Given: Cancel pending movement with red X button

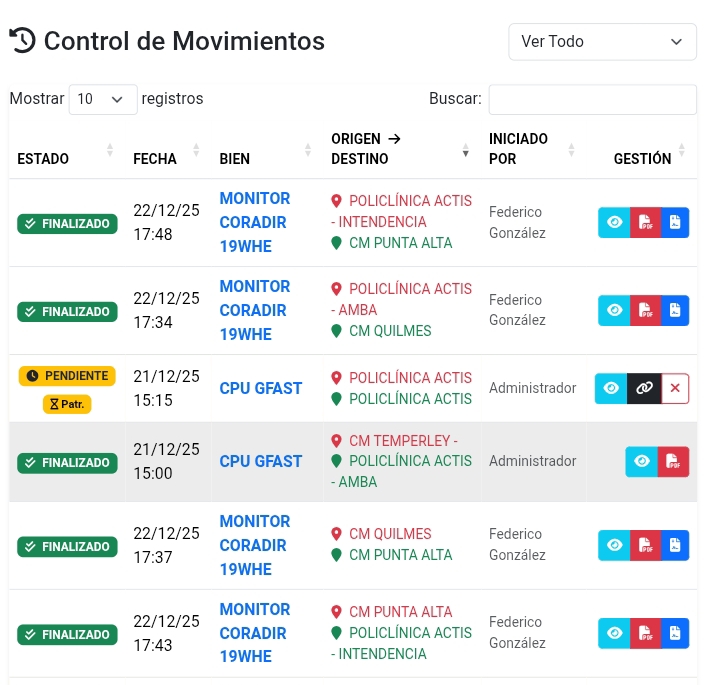Looking at the screenshot, I should pos(675,388).
